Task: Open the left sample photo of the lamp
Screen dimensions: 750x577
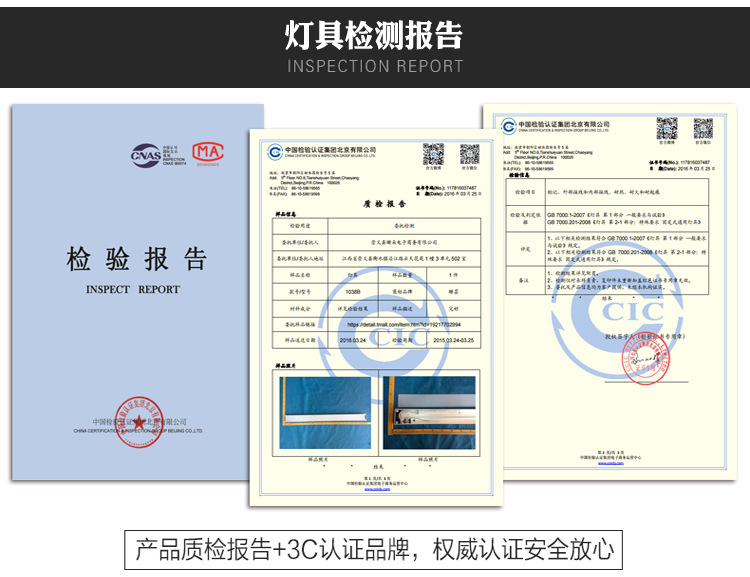Action: (325, 412)
